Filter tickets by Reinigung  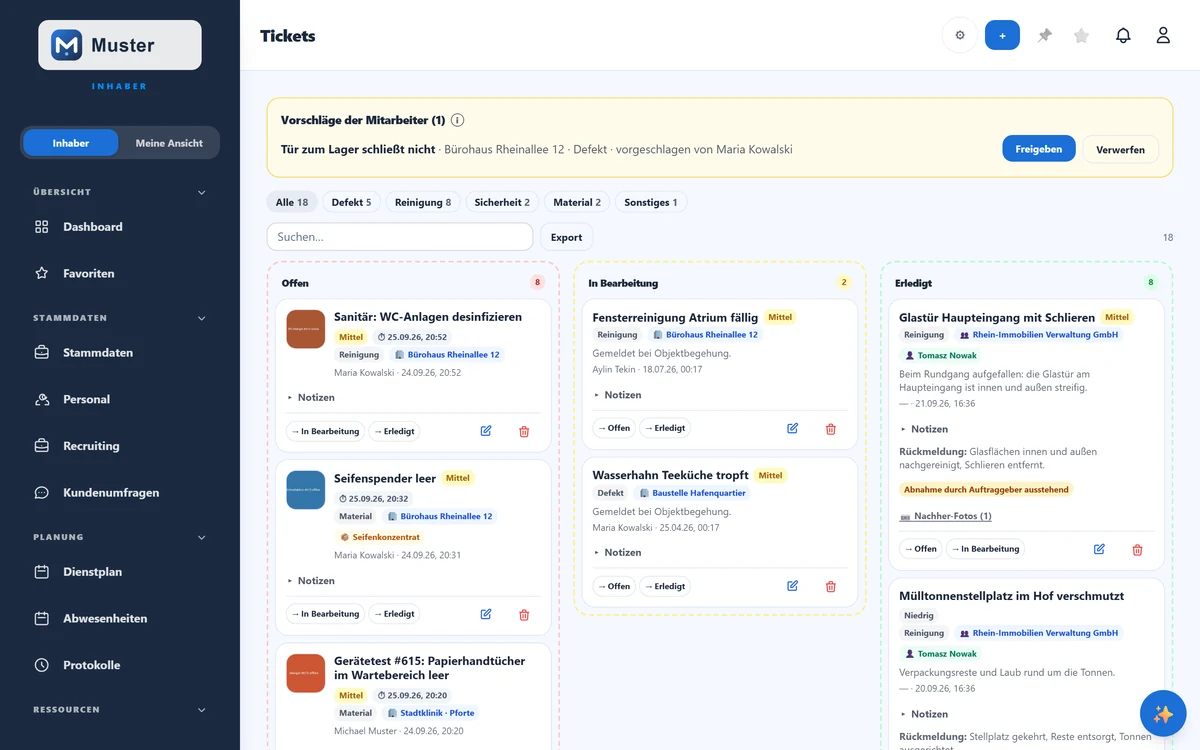click(423, 202)
